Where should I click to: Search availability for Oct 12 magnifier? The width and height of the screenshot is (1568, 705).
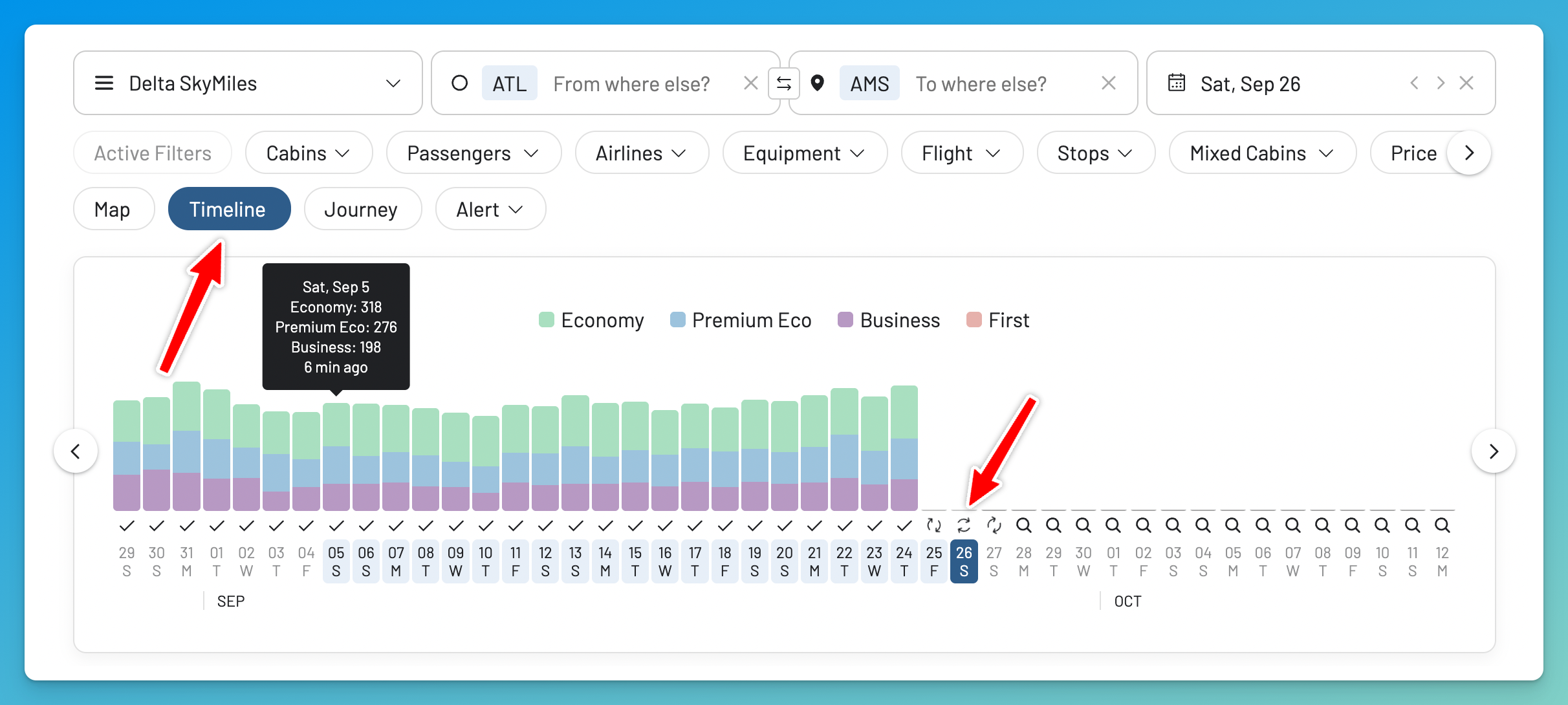point(1443,525)
